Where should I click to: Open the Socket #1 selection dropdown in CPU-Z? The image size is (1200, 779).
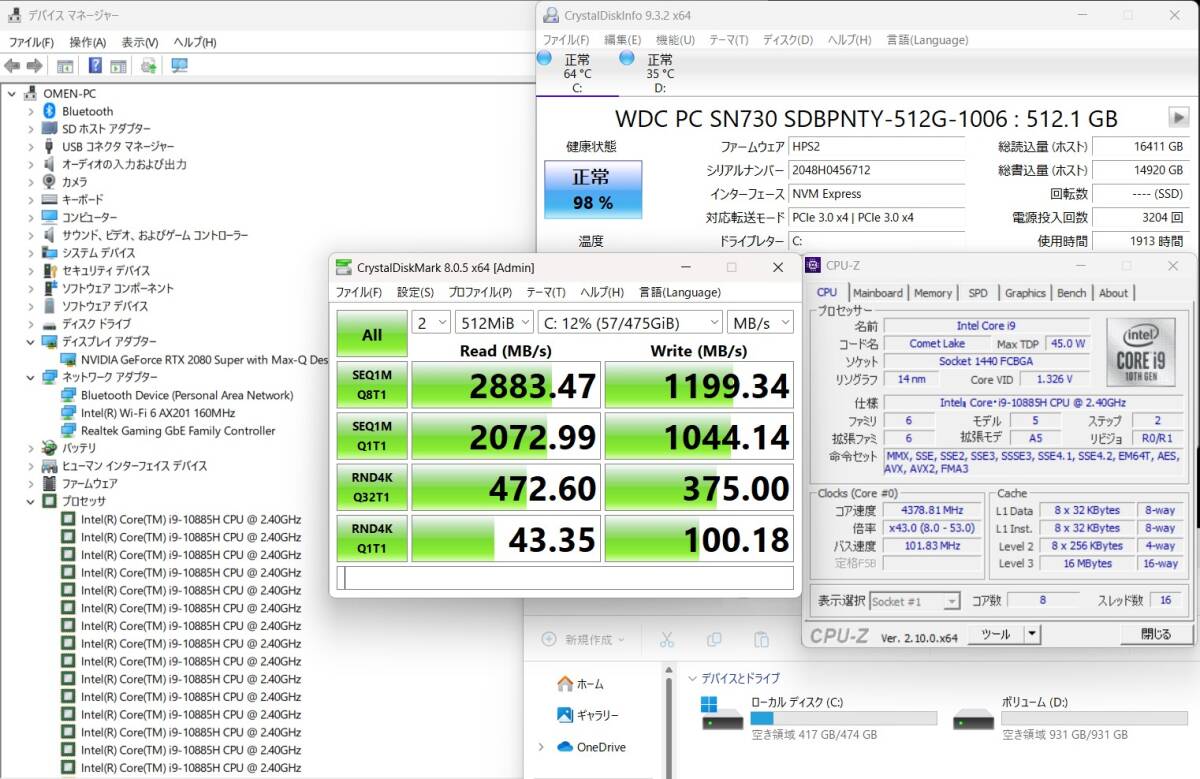coord(914,601)
